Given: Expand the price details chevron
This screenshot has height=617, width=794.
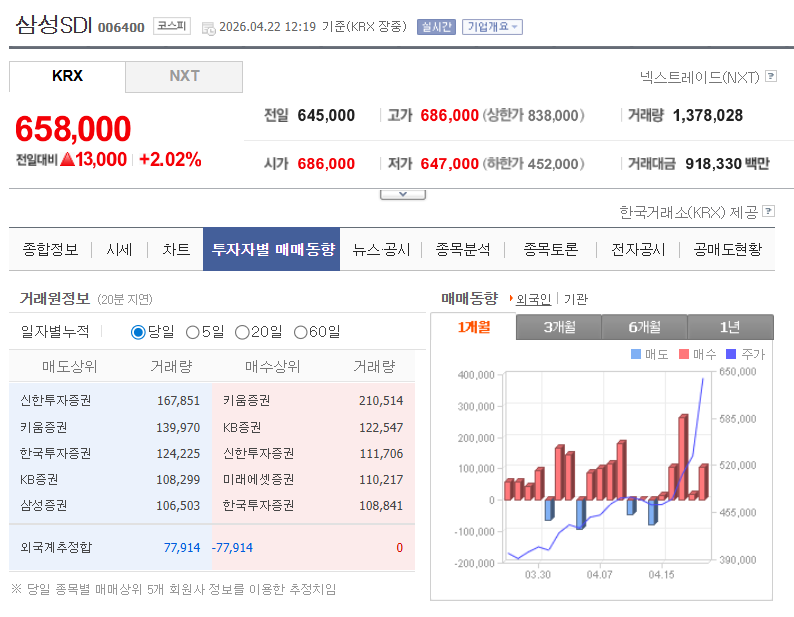Looking at the screenshot, I should [403, 195].
